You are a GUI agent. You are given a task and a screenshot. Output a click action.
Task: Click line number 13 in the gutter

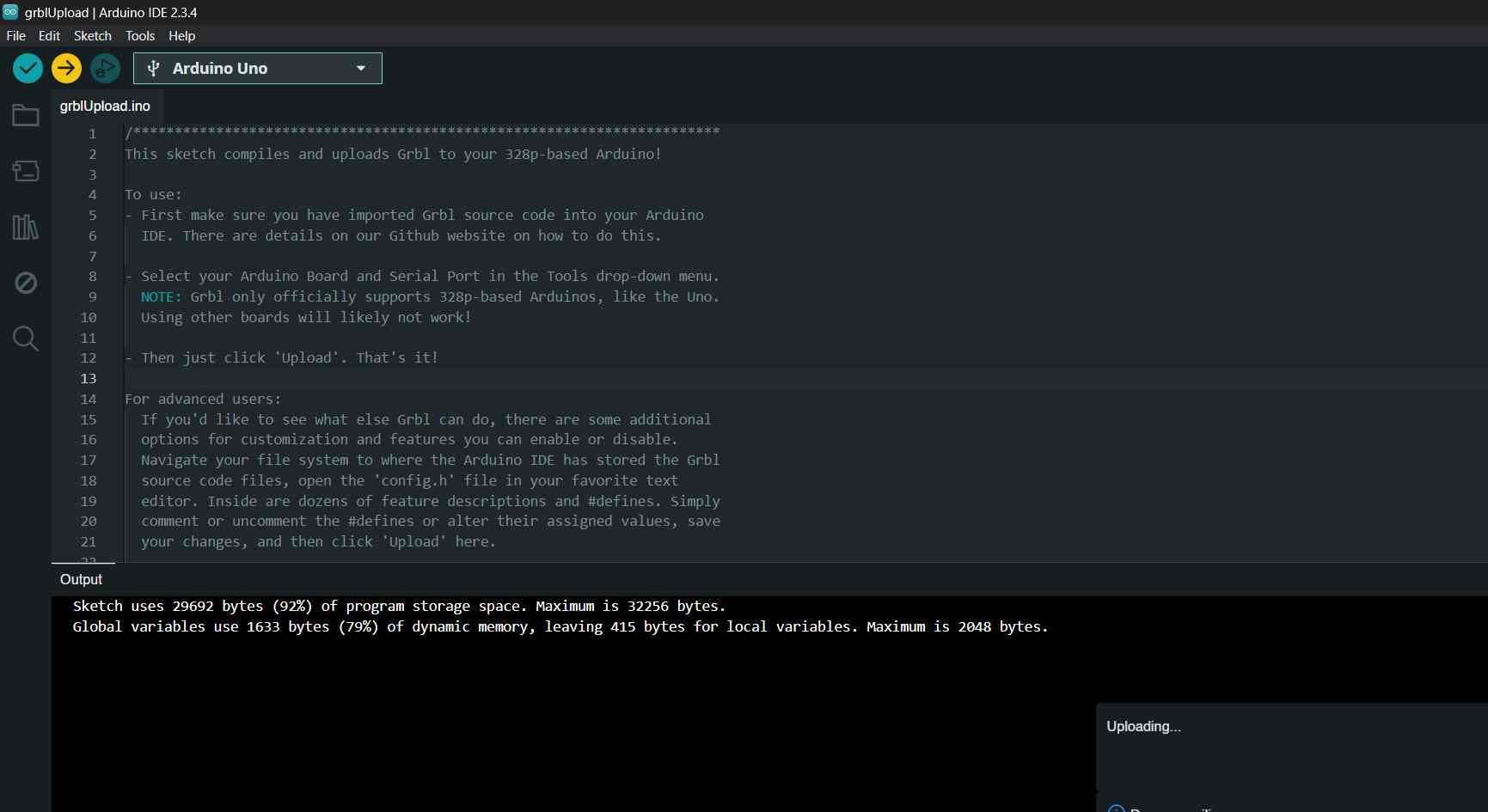[x=89, y=379]
